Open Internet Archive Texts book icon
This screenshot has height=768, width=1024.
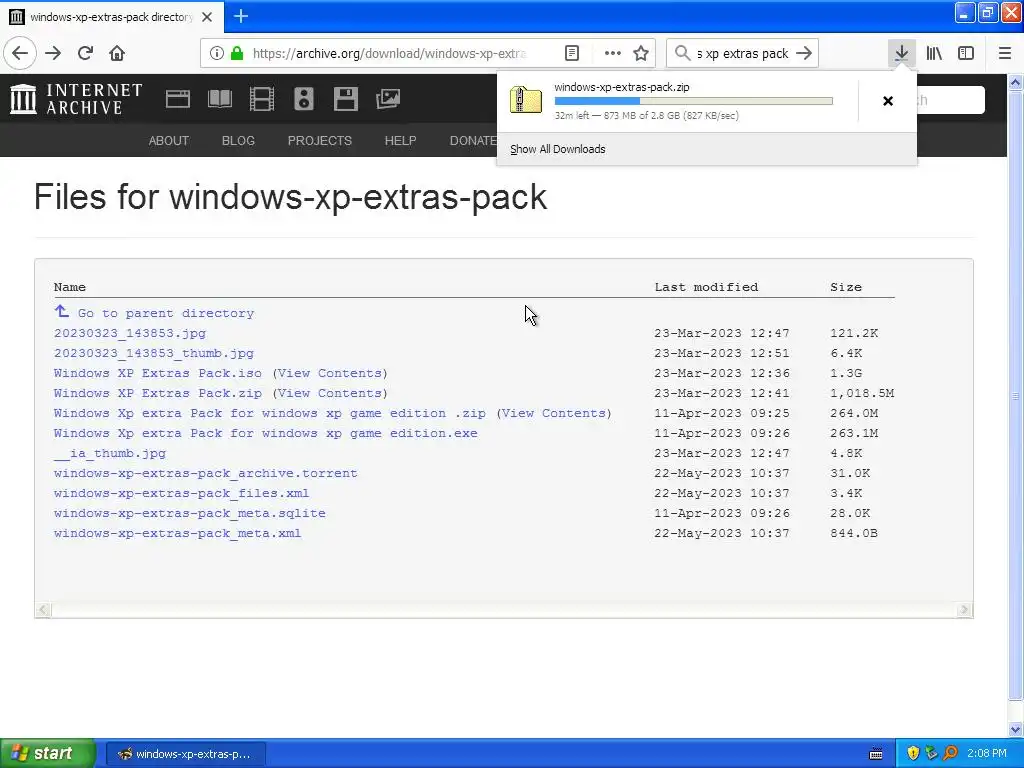(219, 99)
